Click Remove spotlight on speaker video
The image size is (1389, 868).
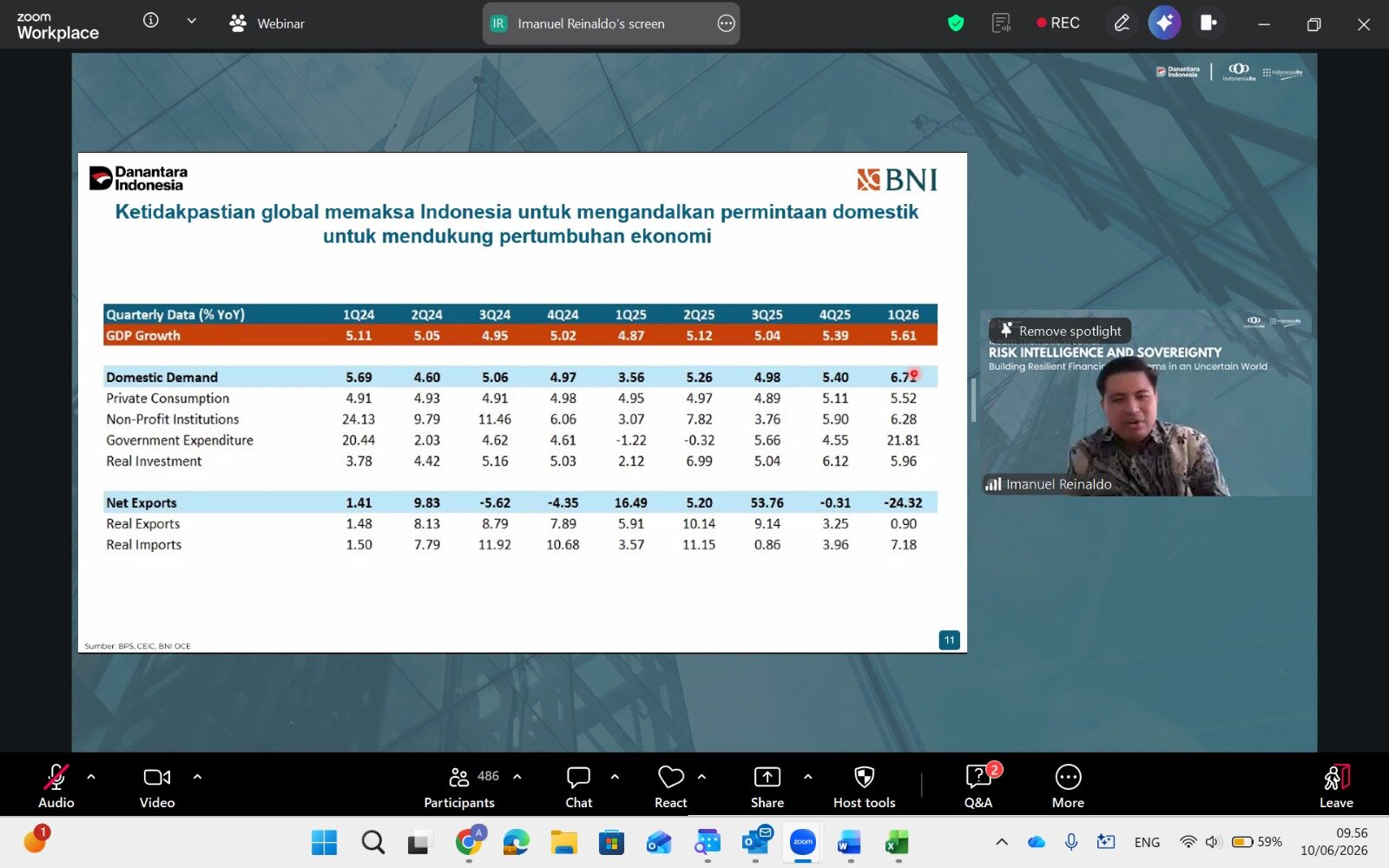click(1060, 331)
